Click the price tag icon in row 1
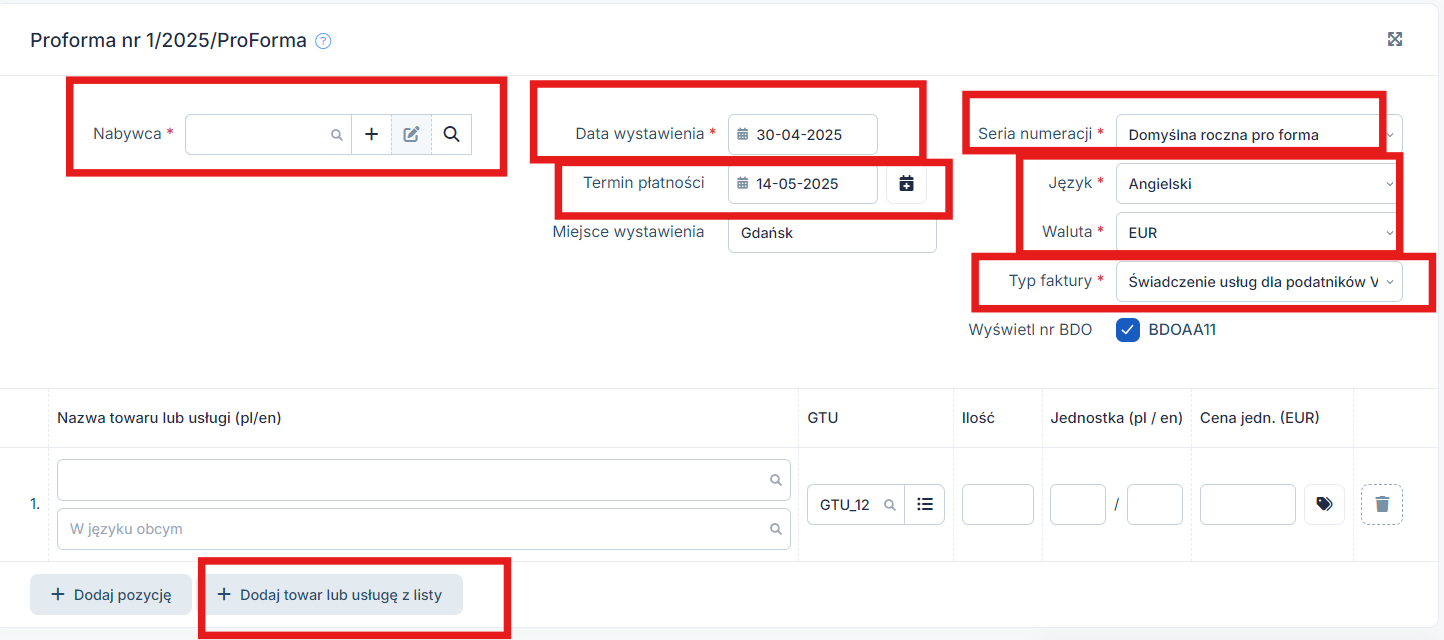Screen dimensions: 1444x640 coord(1324,505)
